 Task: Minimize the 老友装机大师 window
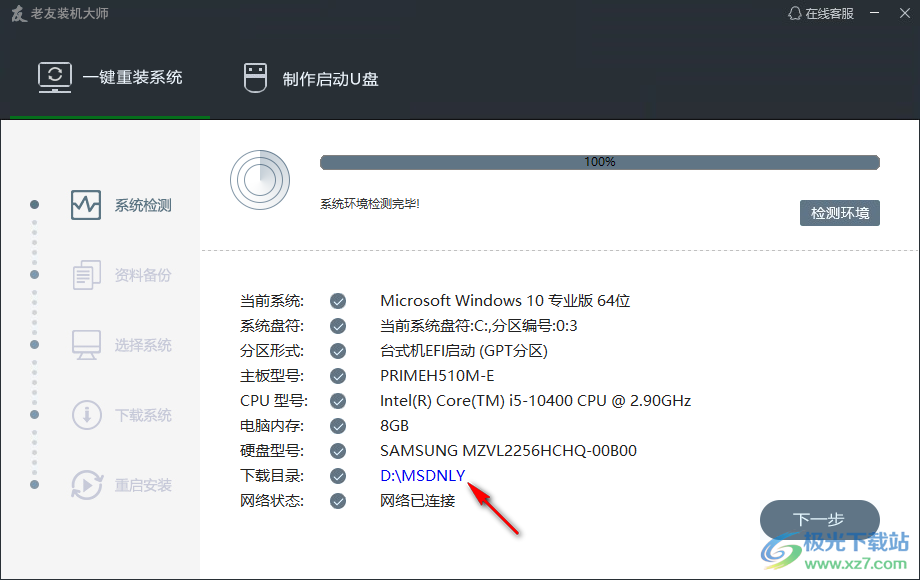pos(874,13)
